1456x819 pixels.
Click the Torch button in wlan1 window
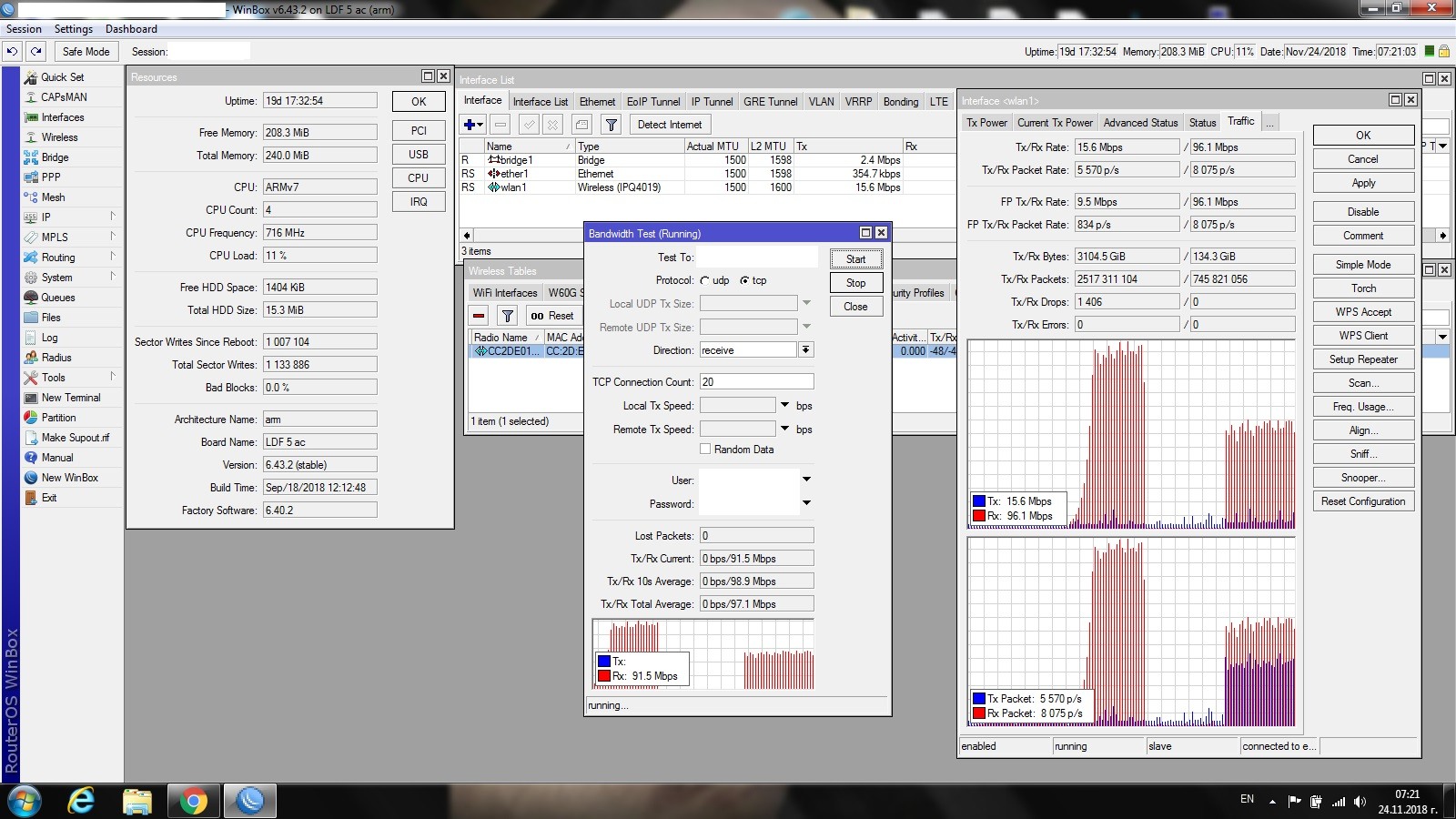pos(1362,288)
